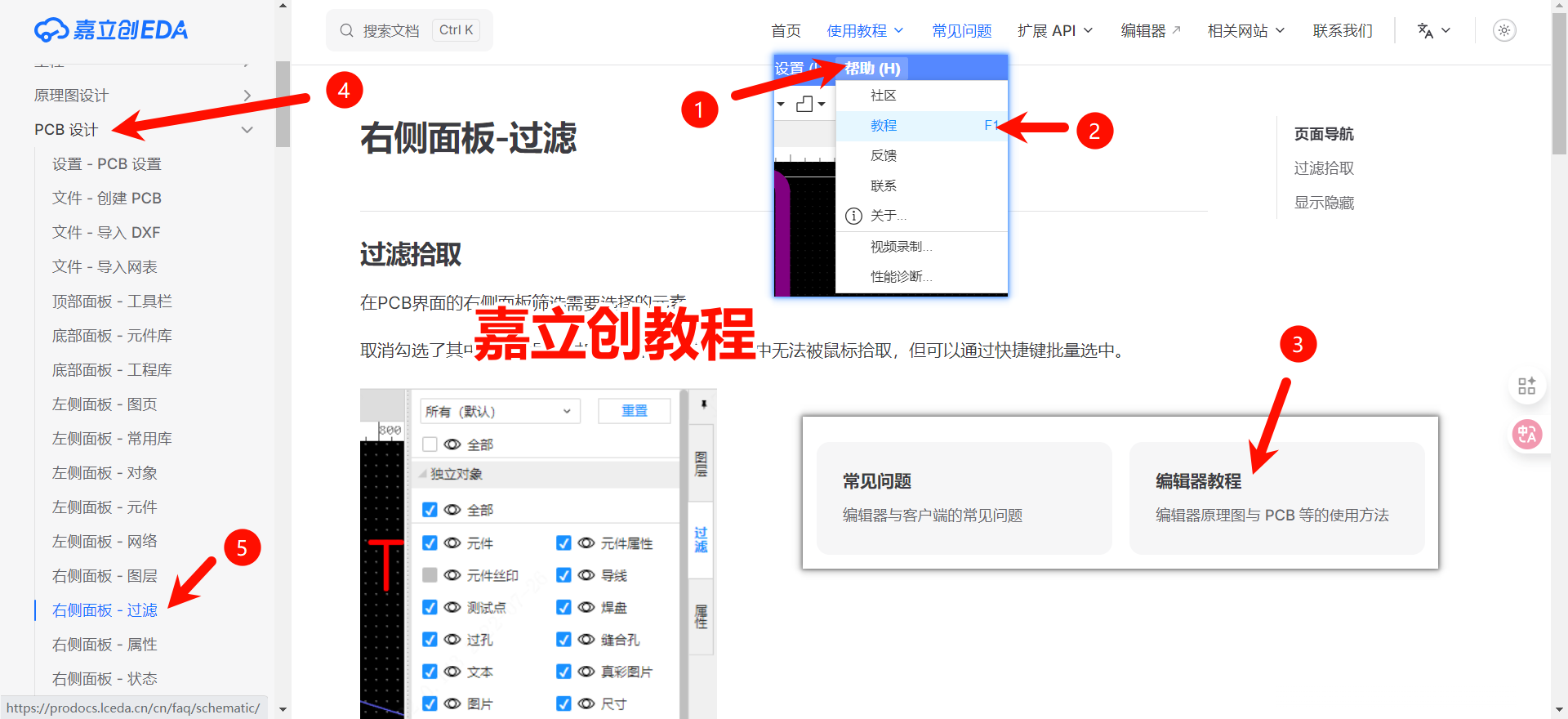Image resolution: width=1568 pixels, height=719 pixels.
Task: Collapse the 独立对象 group triangle
Action: (x=423, y=474)
